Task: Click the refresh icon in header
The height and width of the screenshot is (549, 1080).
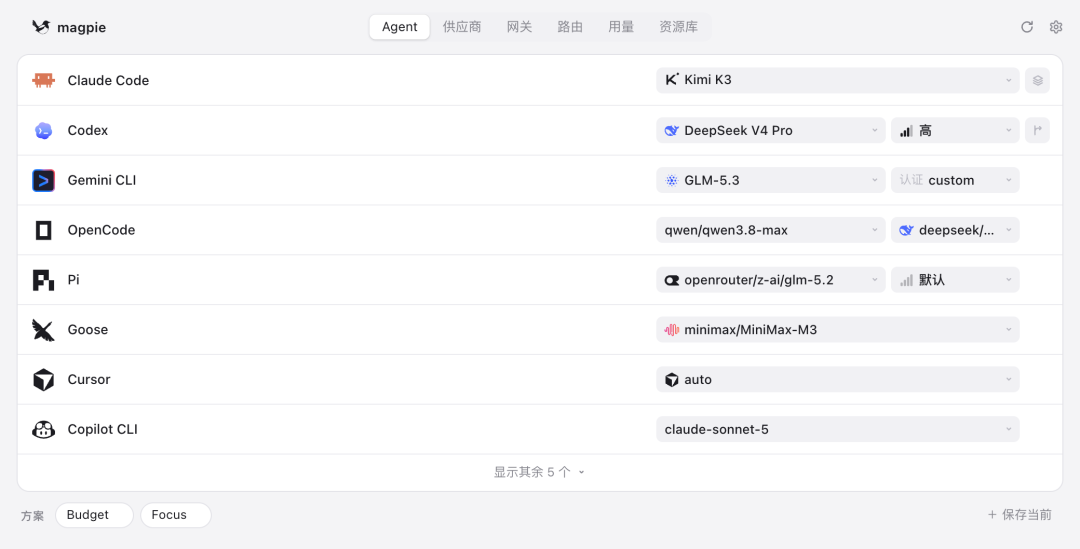Action: tap(1027, 27)
